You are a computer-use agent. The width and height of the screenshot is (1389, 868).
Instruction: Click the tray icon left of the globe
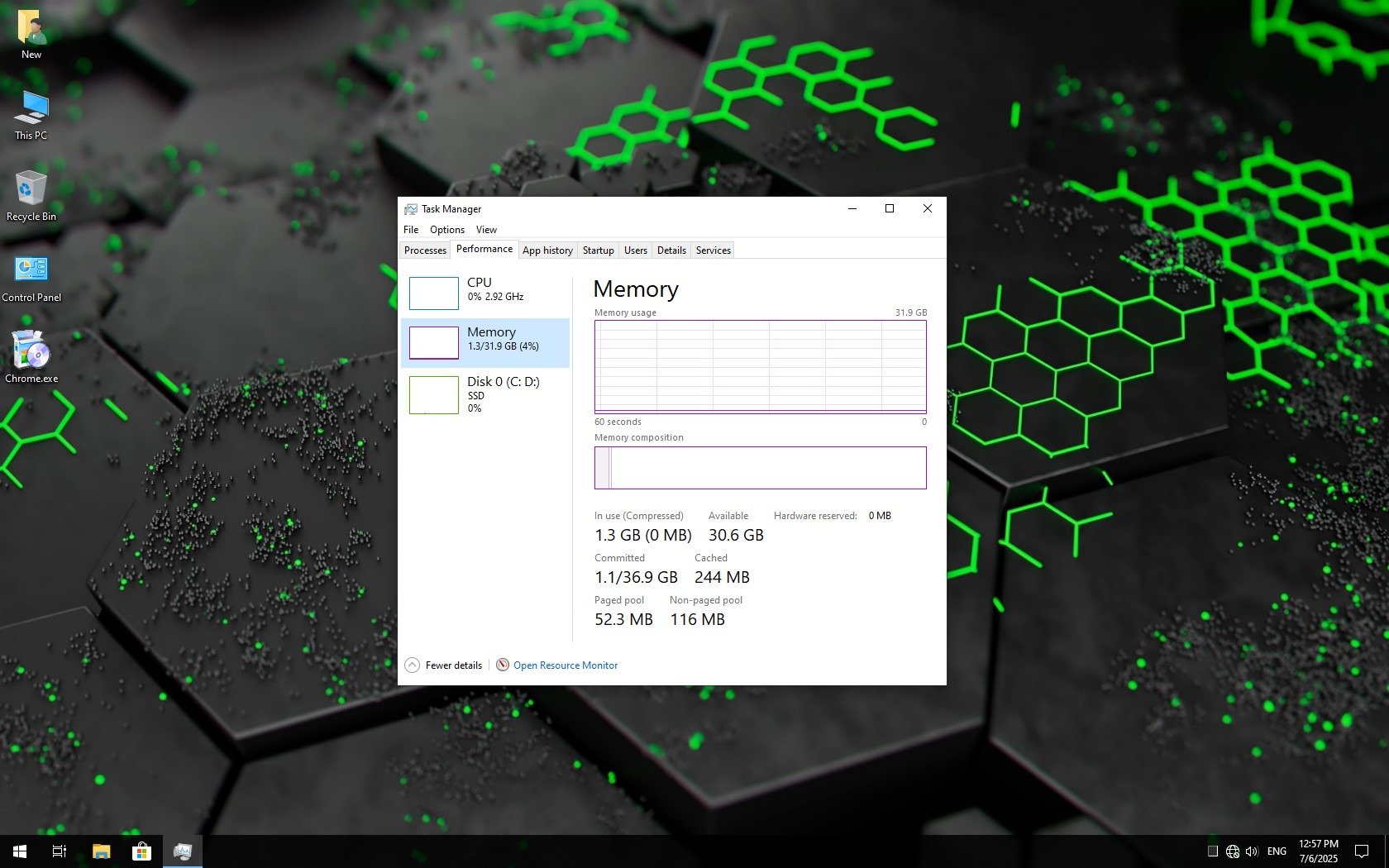point(1213,851)
